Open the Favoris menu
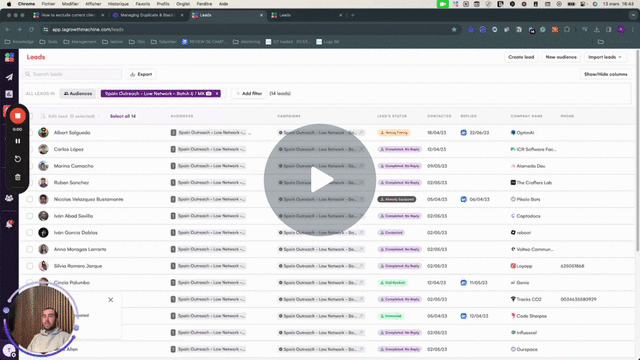The width and height of the screenshot is (640, 360). 142,4
